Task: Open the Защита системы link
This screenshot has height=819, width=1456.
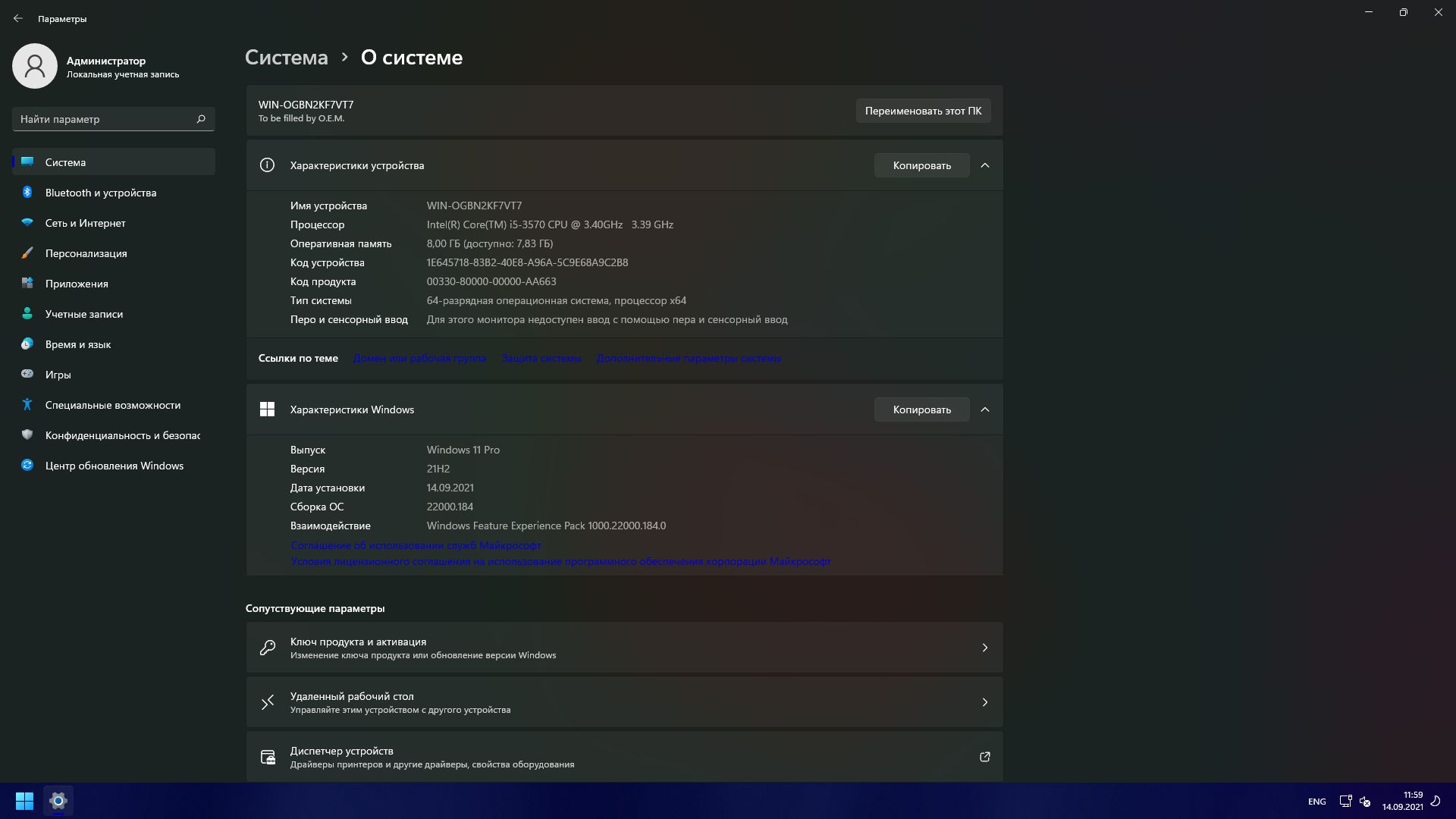Action: pos(541,358)
